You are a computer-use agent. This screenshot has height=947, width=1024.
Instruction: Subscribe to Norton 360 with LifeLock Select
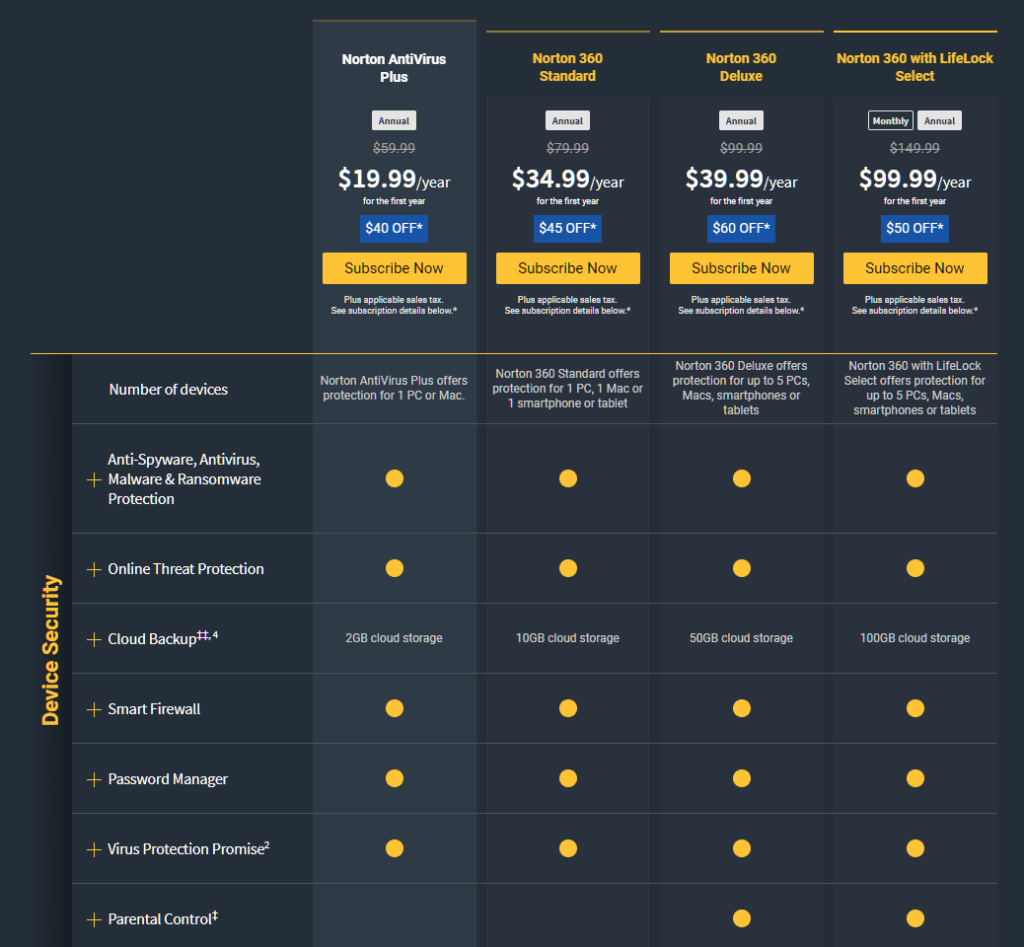pyautogui.click(x=915, y=268)
